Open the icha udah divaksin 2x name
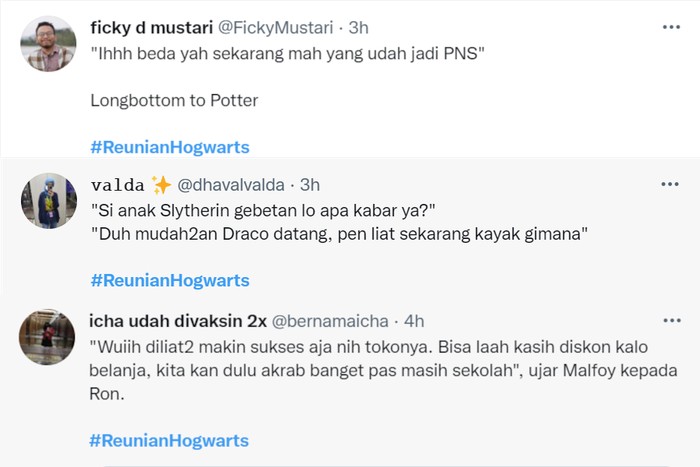This screenshot has width=700, height=467. tap(176, 320)
